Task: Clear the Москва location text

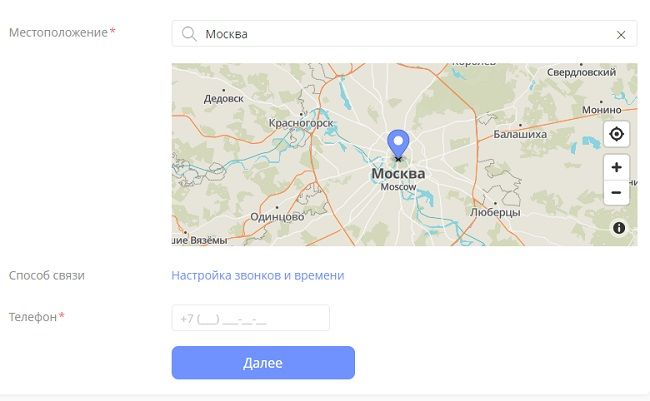Action: click(x=621, y=34)
